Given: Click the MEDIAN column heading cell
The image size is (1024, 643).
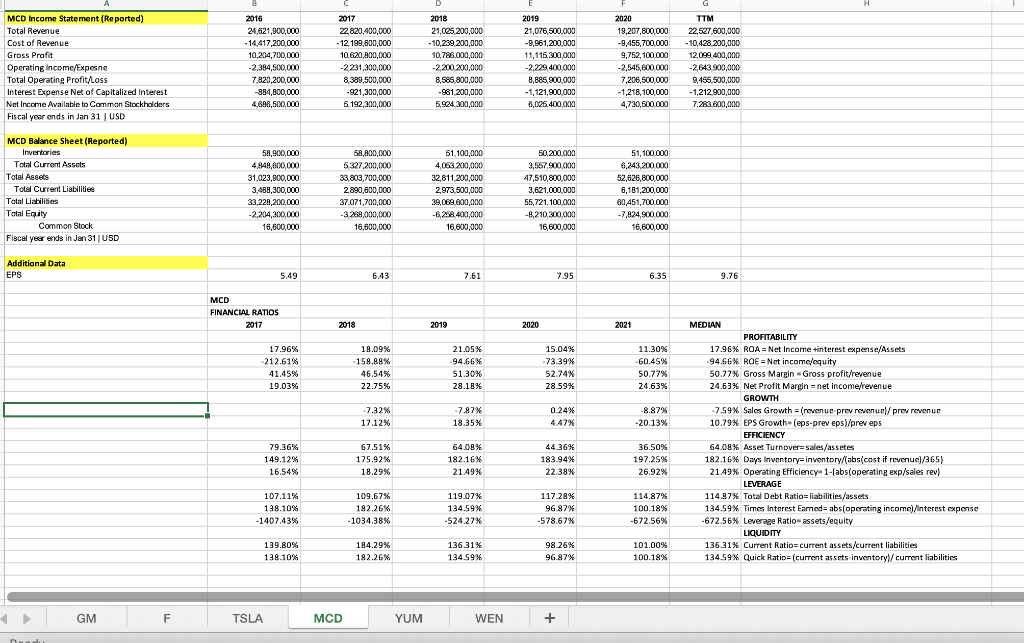Looking at the screenshot, I should pos(703,325).
